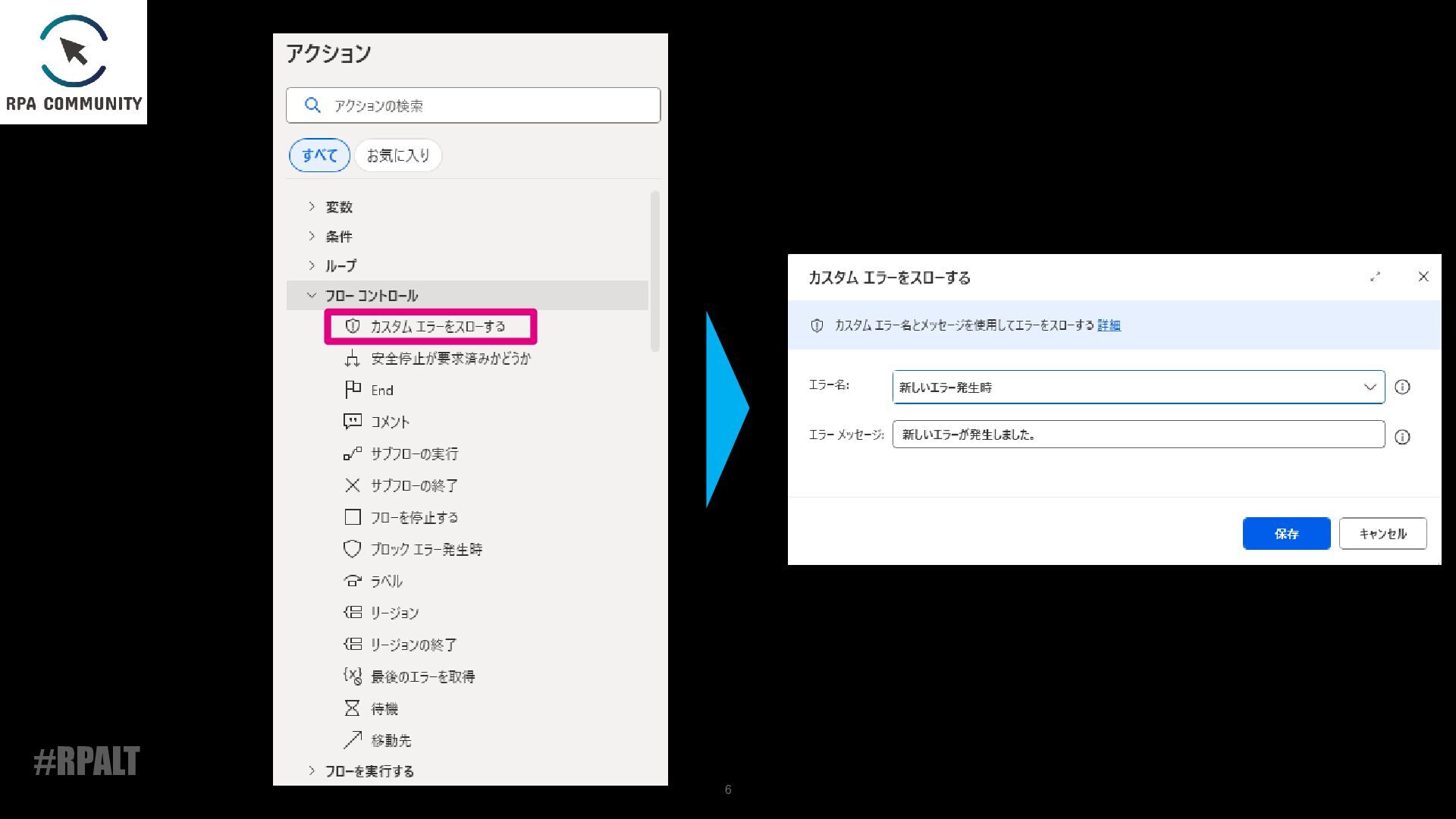The height and width of the screenshot is (819, 1456).
Task: Click the flag icon for End action
Action: 353,390
